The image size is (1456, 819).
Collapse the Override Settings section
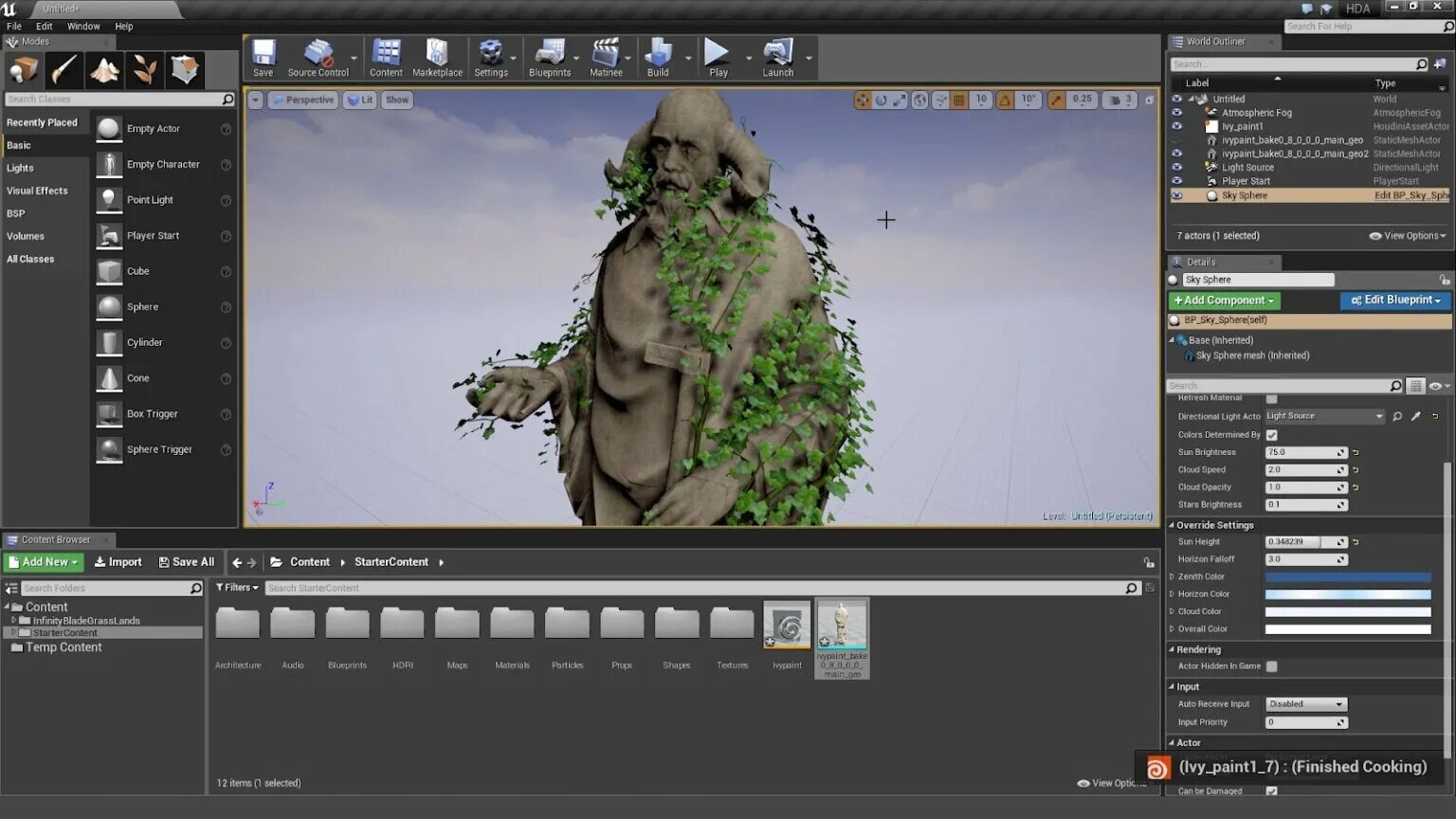(x=1172, y=525)
